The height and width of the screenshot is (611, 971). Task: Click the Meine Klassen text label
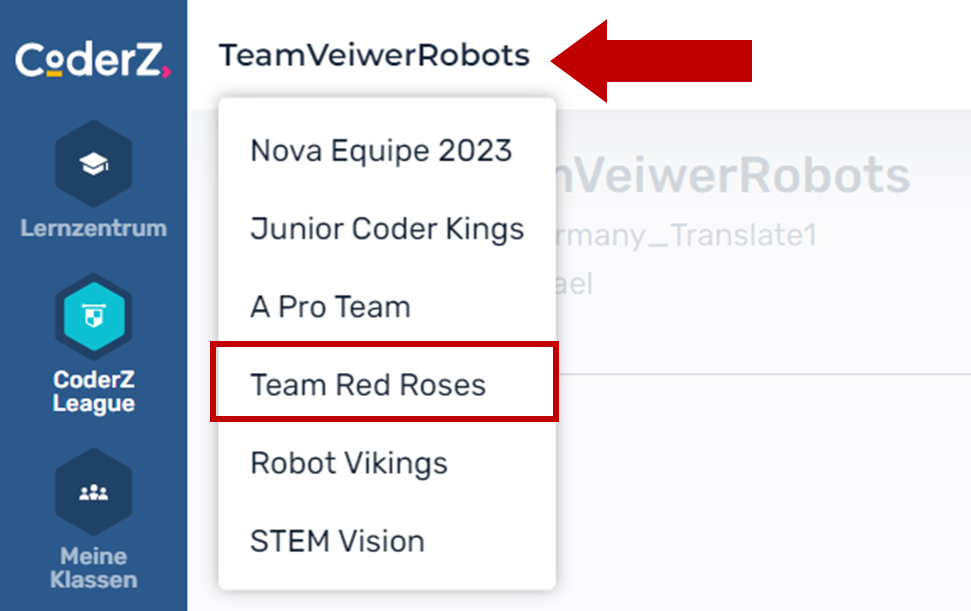pos(93,568)
